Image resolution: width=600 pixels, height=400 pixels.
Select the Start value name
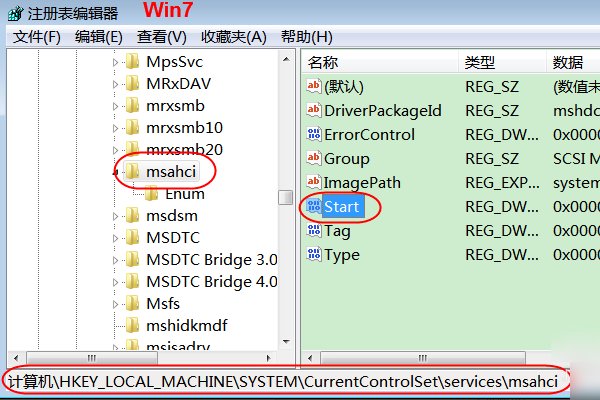341,207
